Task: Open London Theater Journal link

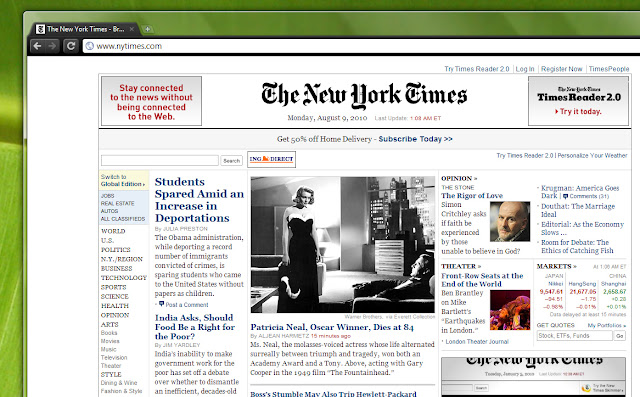Action: click(x=477, y=342)
